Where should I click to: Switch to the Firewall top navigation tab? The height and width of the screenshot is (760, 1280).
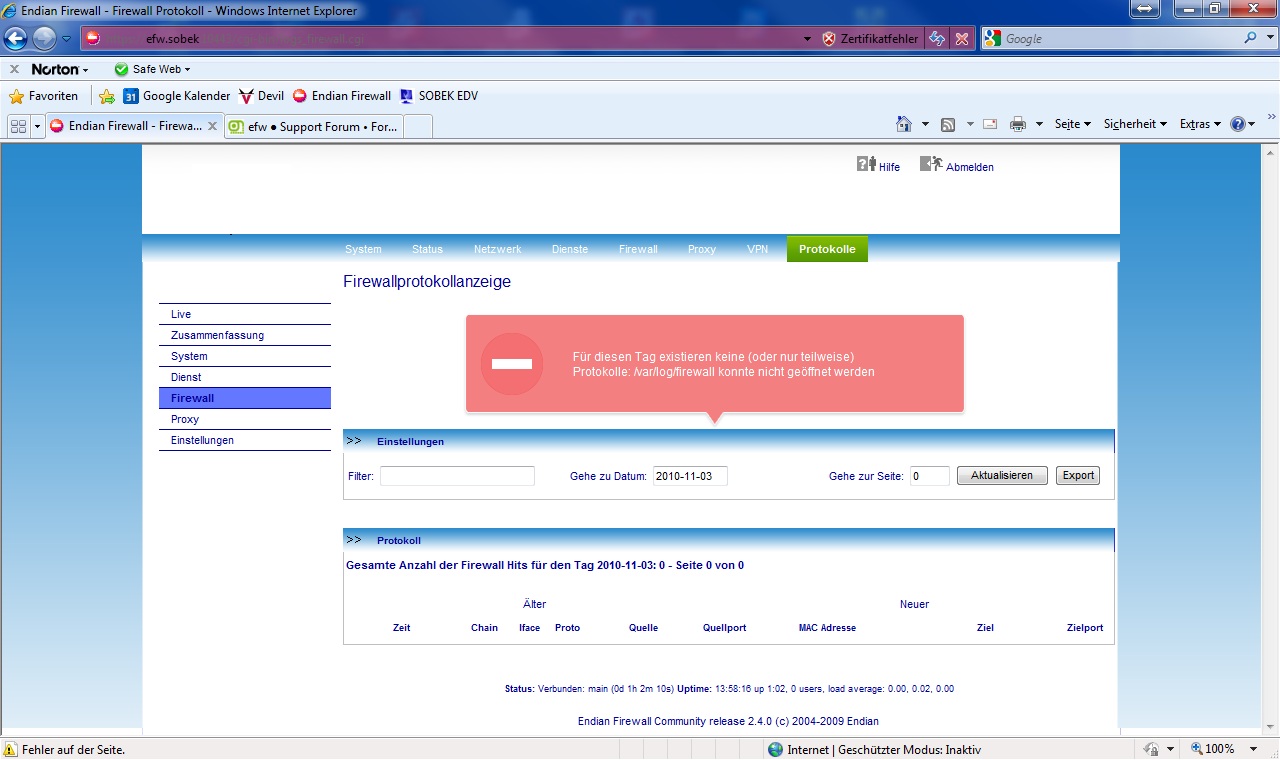pyautogui.click(x=638, y=249)
